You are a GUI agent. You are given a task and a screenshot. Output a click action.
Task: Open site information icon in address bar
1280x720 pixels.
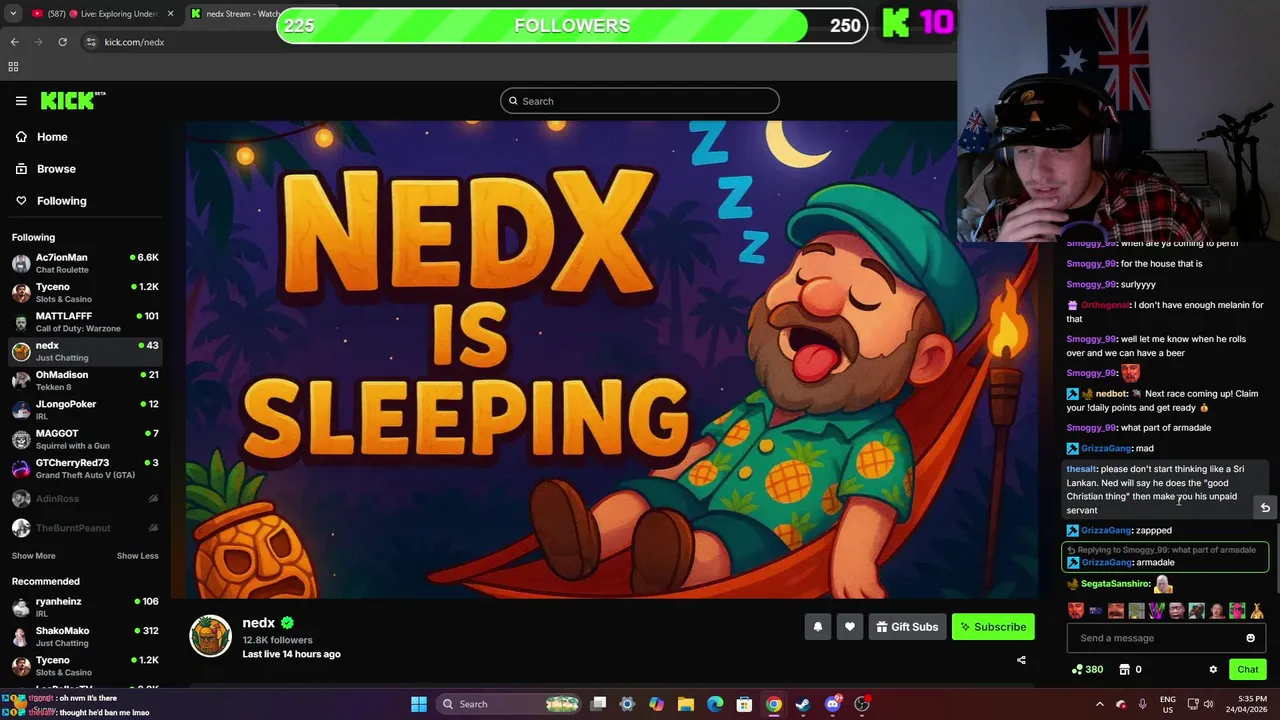91,42
